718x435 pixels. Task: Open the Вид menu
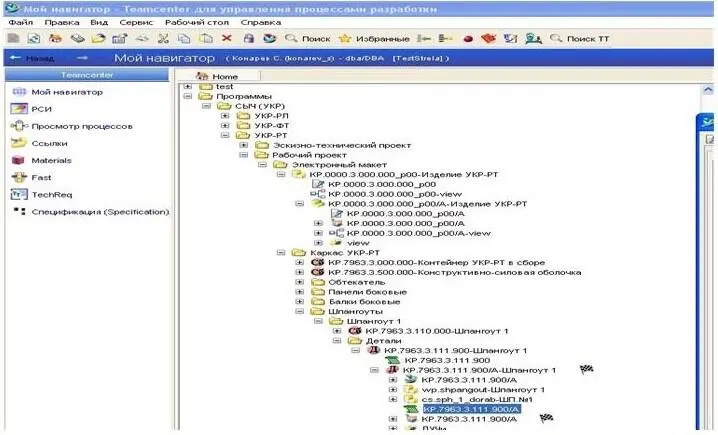pos(99,22)
